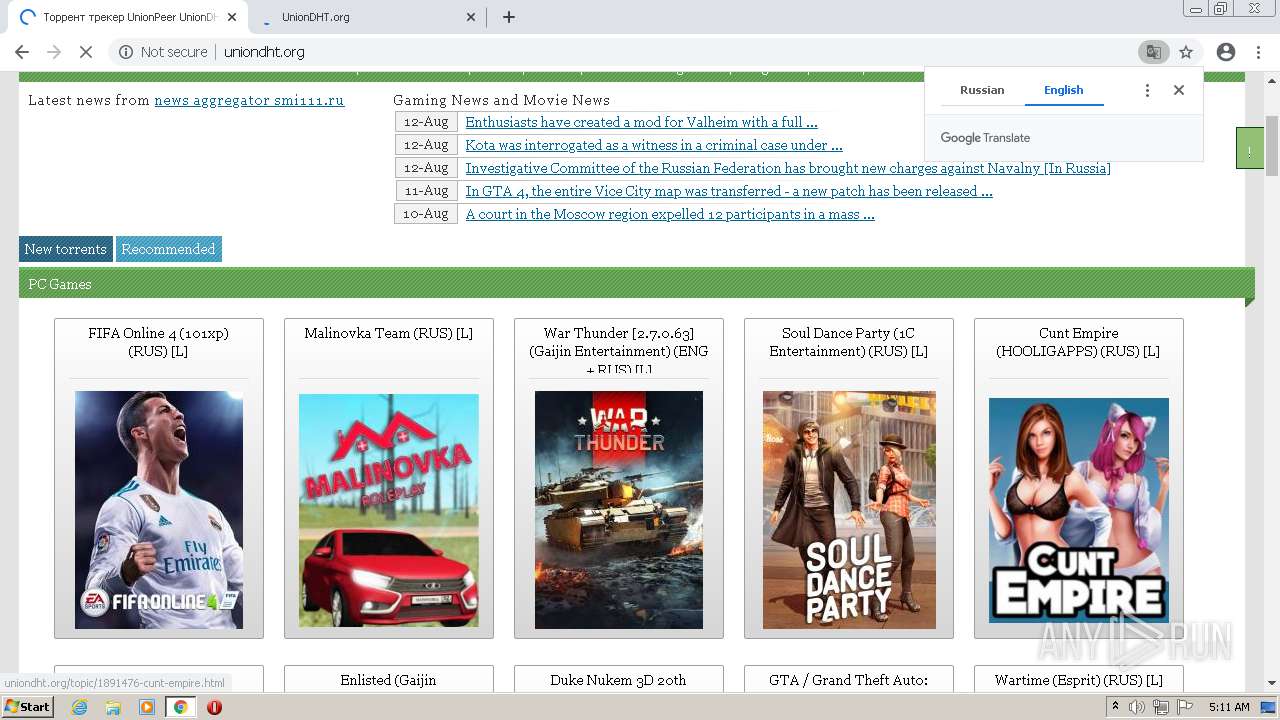Click the red Opera taskbar icon

[x=214, y=707]
